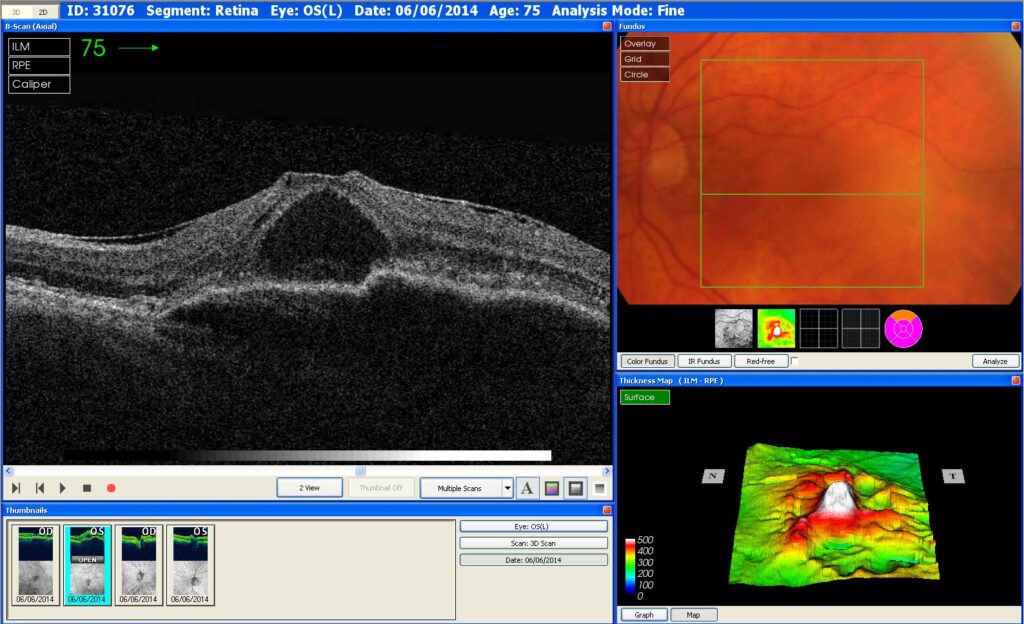Show the Red-free fundus image
The width and height of the screenshot is (1024, 624).
click(x=761, y=361)
